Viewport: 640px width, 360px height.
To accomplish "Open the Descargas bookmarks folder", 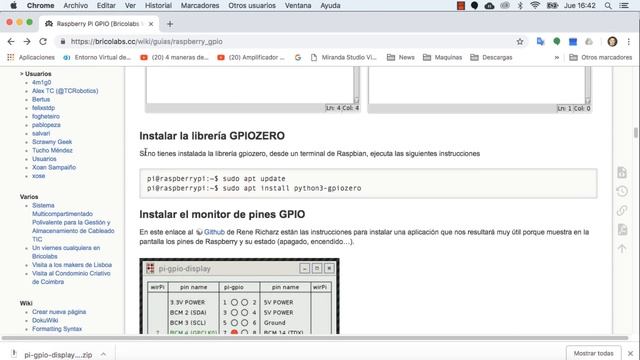I will (491, 58).
